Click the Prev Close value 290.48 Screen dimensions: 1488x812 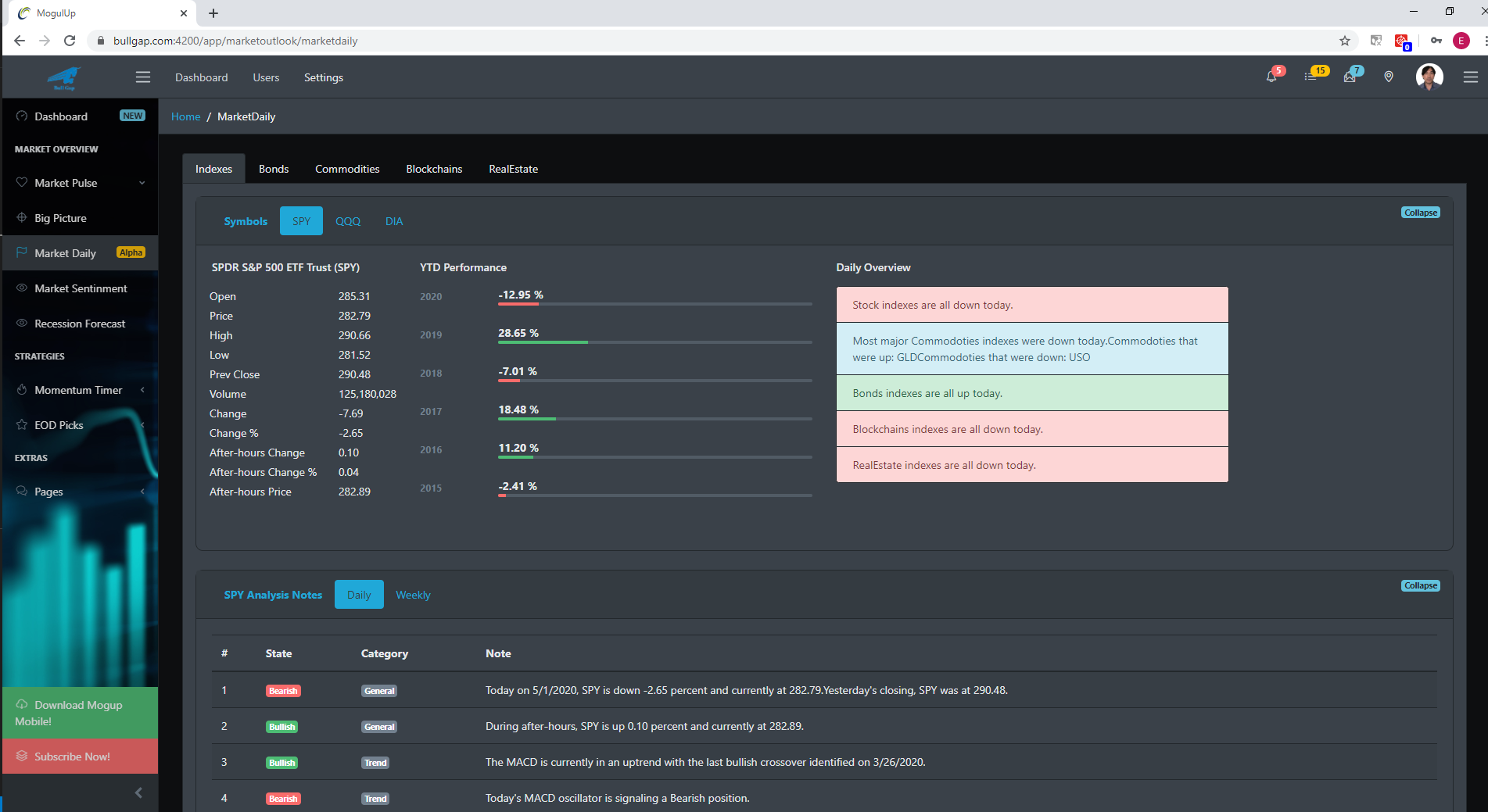coord(354,374)
